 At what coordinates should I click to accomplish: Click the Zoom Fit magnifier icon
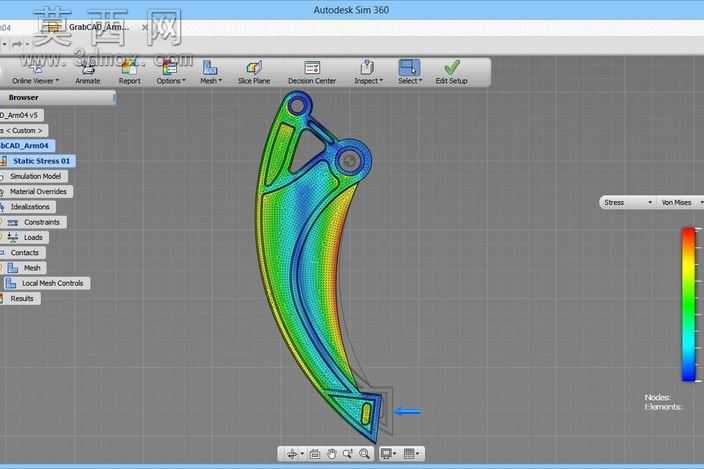[364, 454]
